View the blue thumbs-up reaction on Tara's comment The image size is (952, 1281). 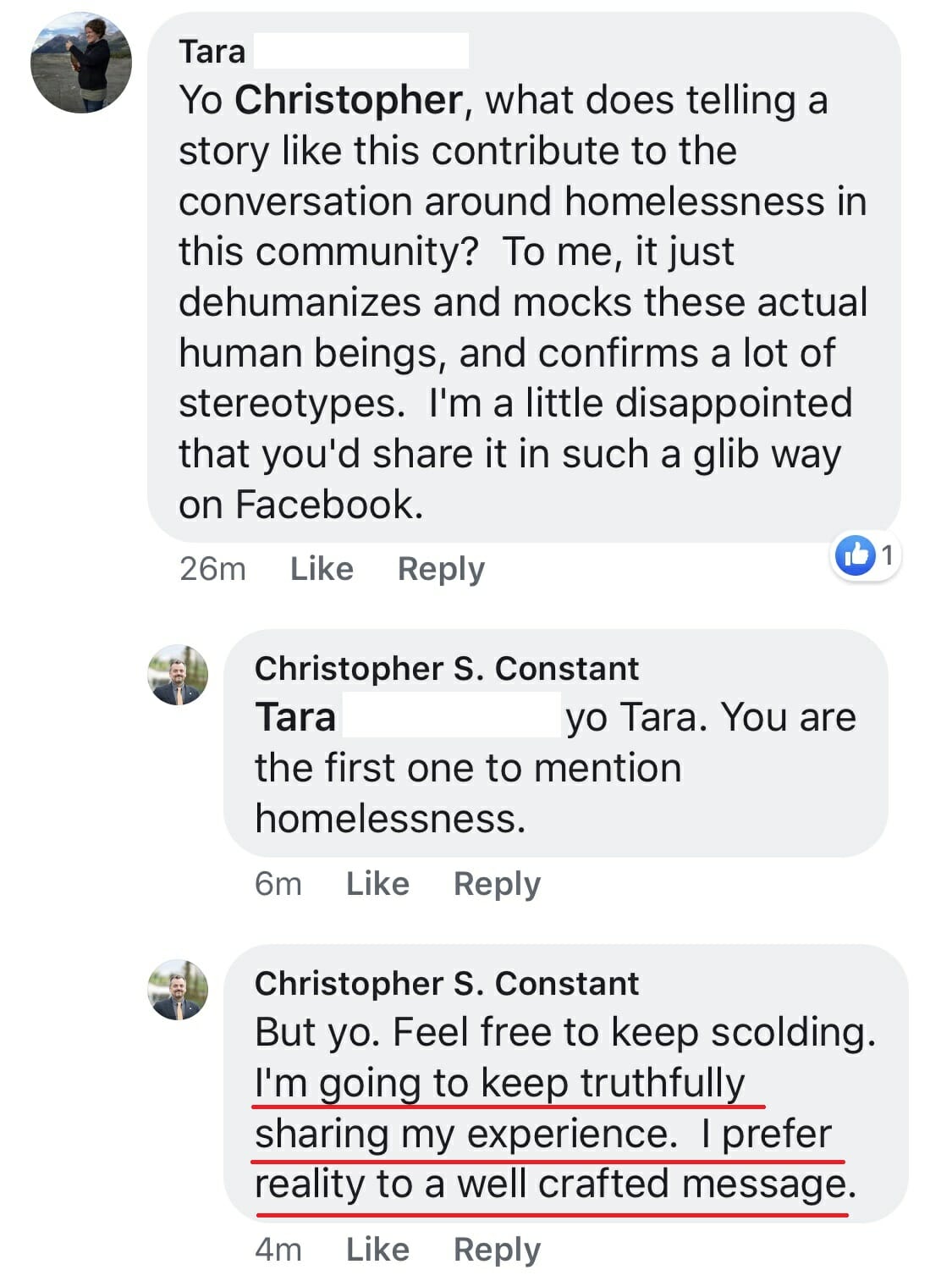tap(856, 555)
